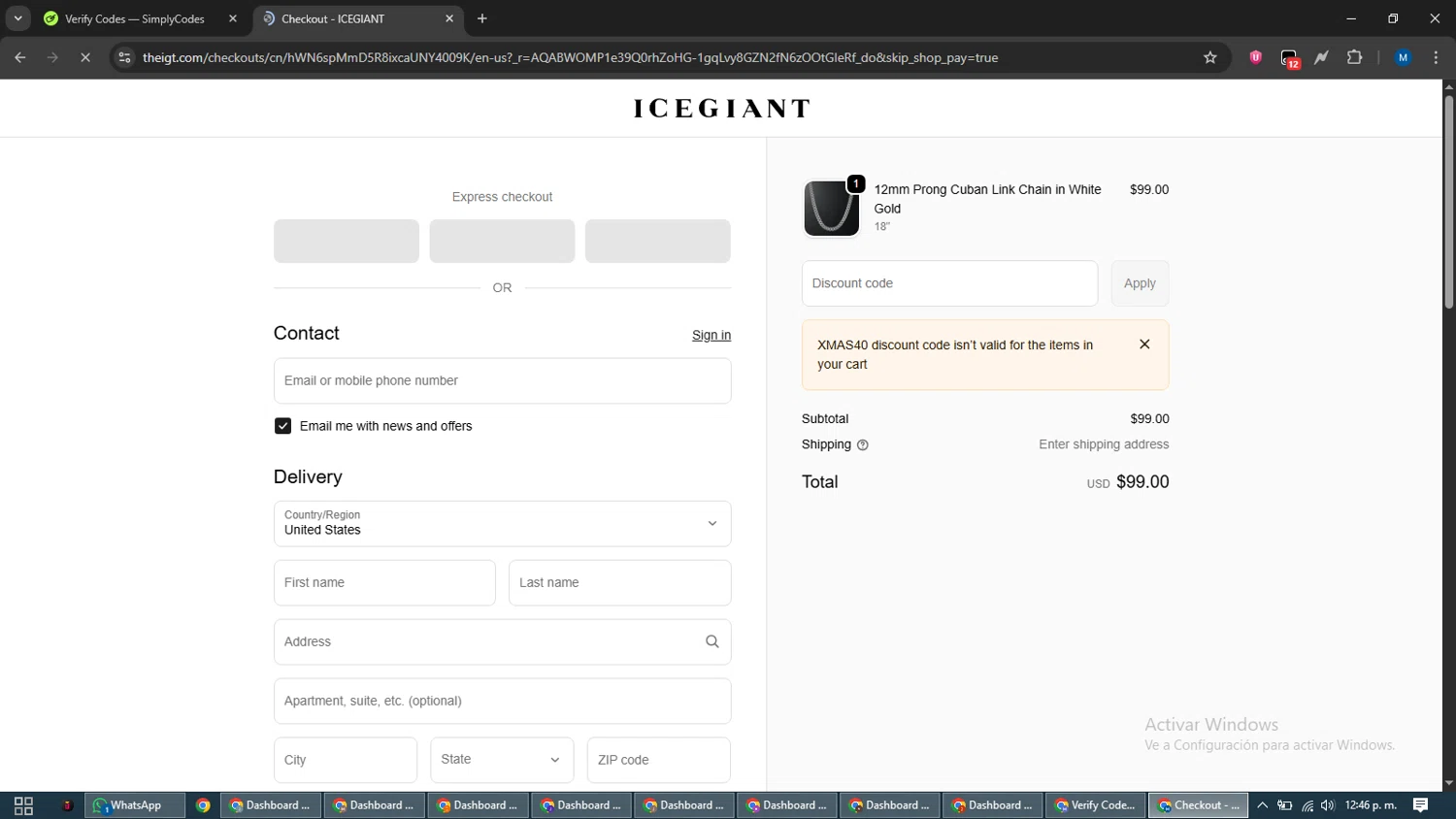Open the red shield extension icon
The width and height of the screenshot is (1456, 819).
click(x=1256, y=57)
